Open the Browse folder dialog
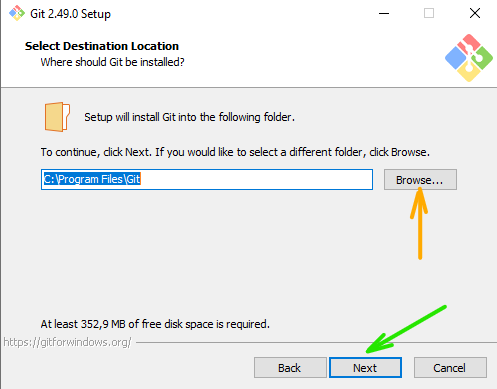Viewport: 497px width, 389px height. pyautogui.click(x=420, y=180)
